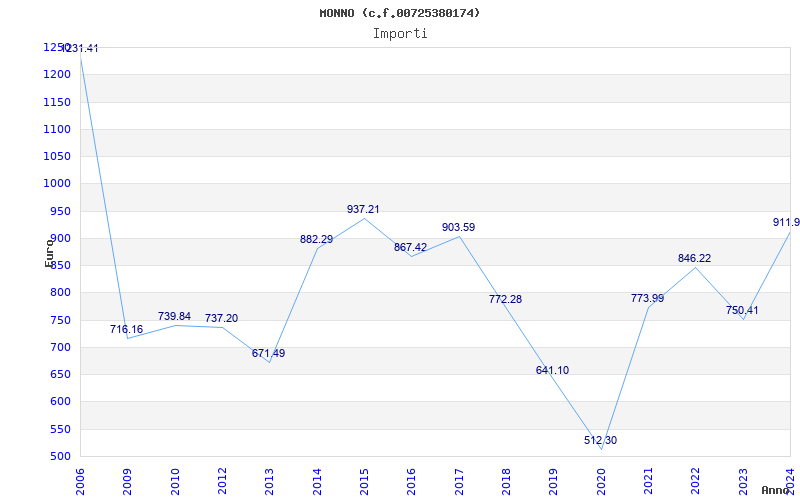Screen dimensions: 800x500
Task: Click the 700 y-axis tick label
Action: pyautogui.click(x=60, y=347)
